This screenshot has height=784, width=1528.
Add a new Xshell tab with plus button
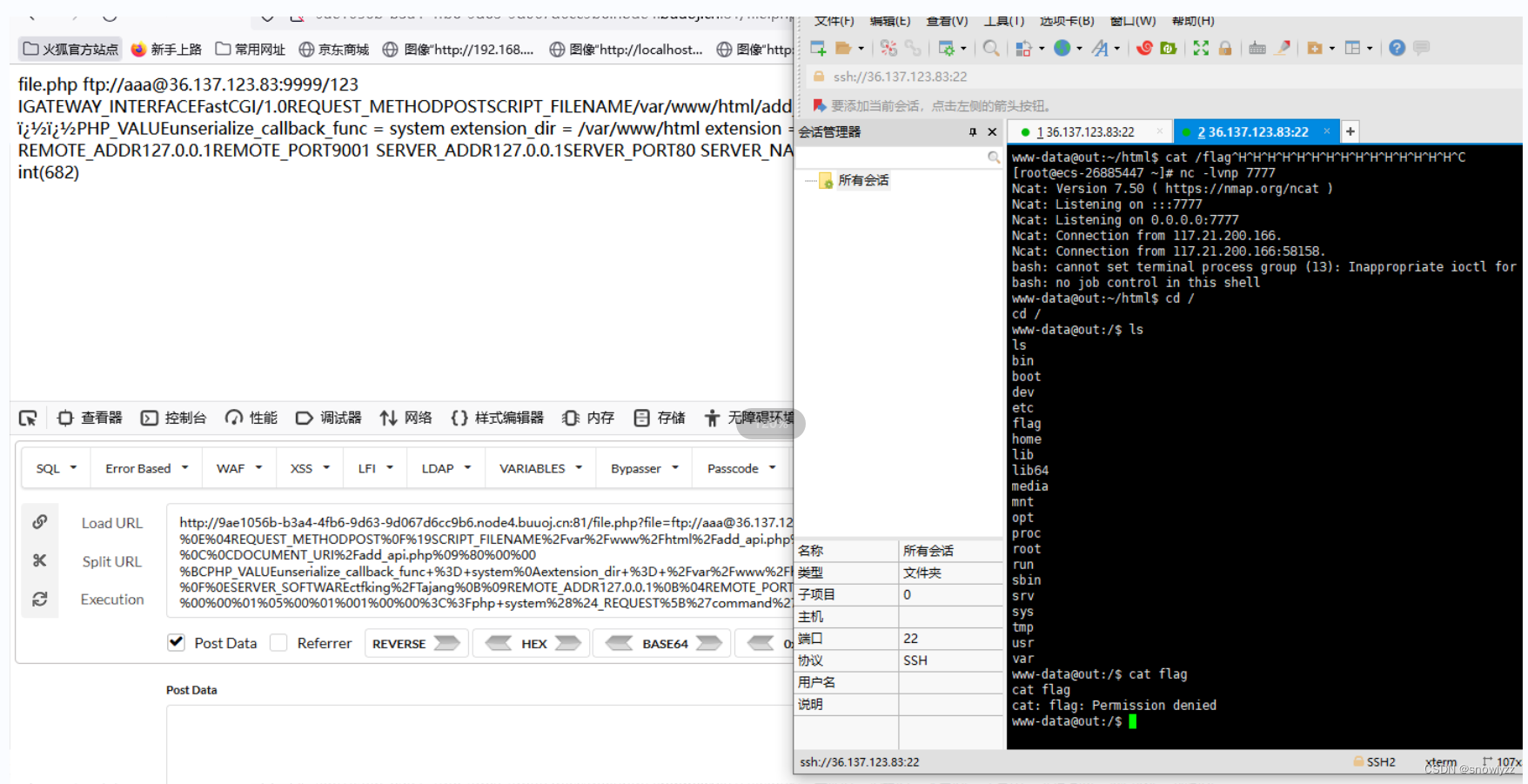pyautogui.click(x=1350, y=132)
